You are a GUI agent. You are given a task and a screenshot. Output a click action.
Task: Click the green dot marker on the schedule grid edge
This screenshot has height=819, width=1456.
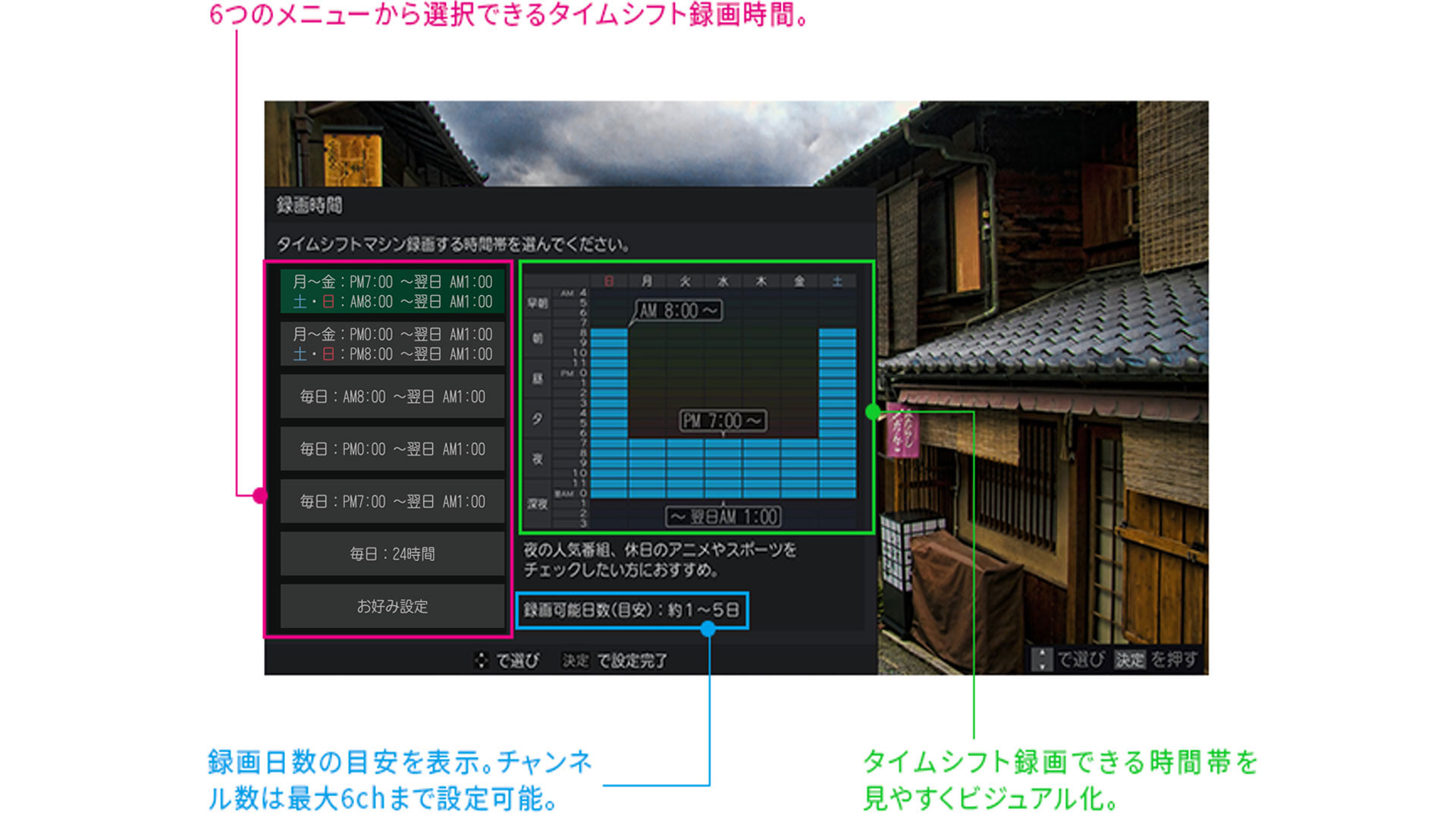tap(872, 411)
